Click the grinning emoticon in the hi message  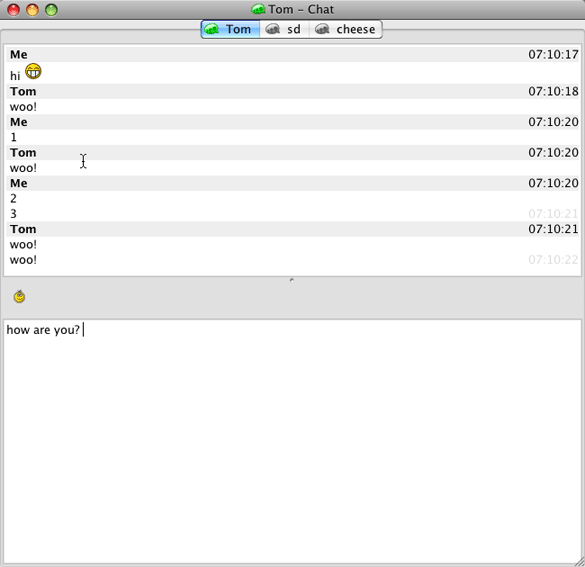click(33, 71)
